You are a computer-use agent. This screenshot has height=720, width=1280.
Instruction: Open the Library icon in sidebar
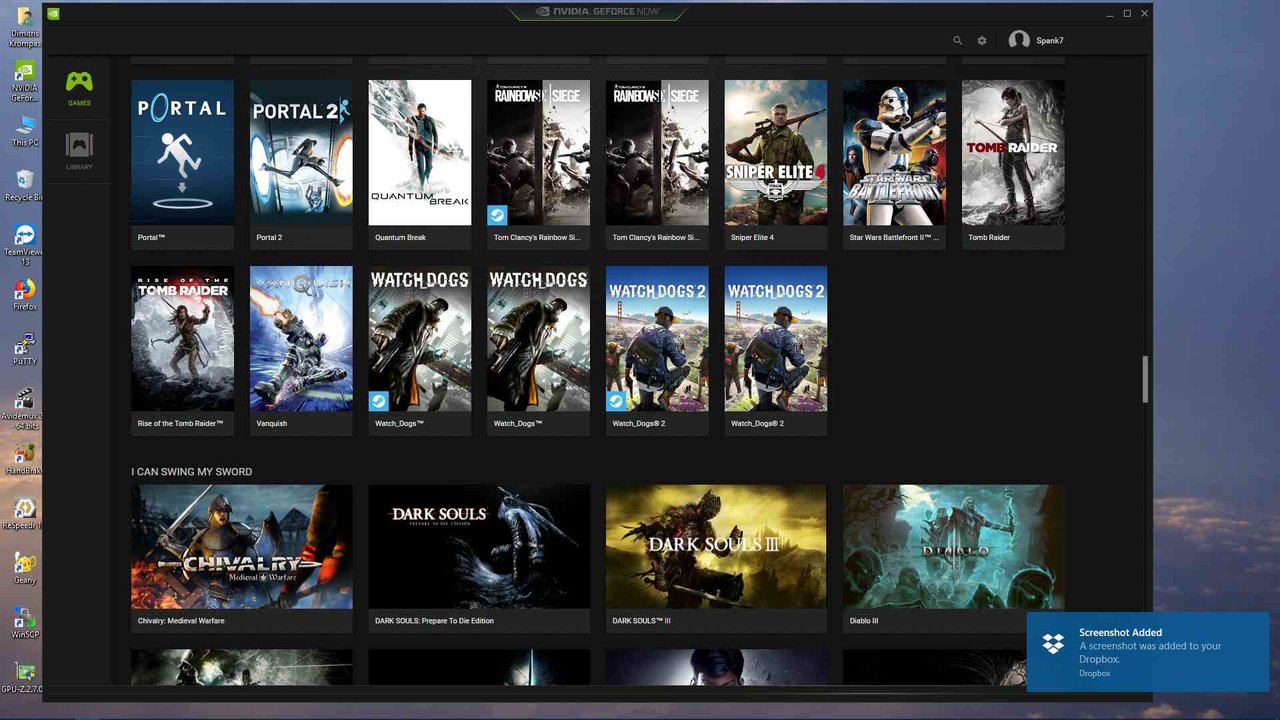(79, 145)
